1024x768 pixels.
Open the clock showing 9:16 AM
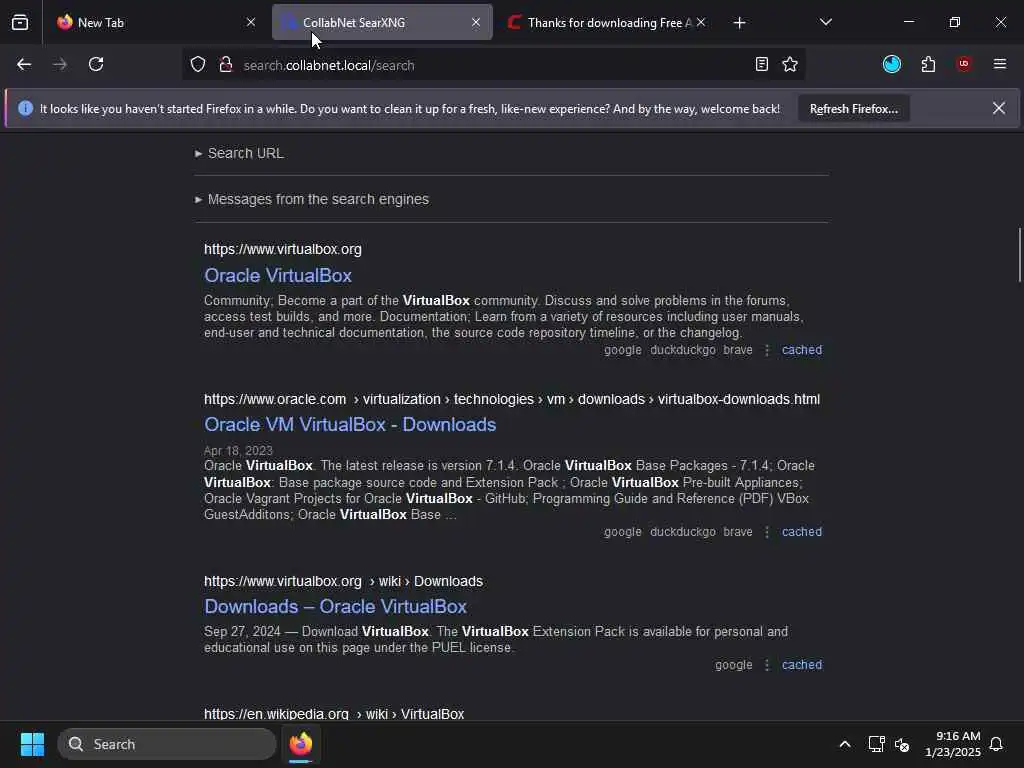click(953, 744)
